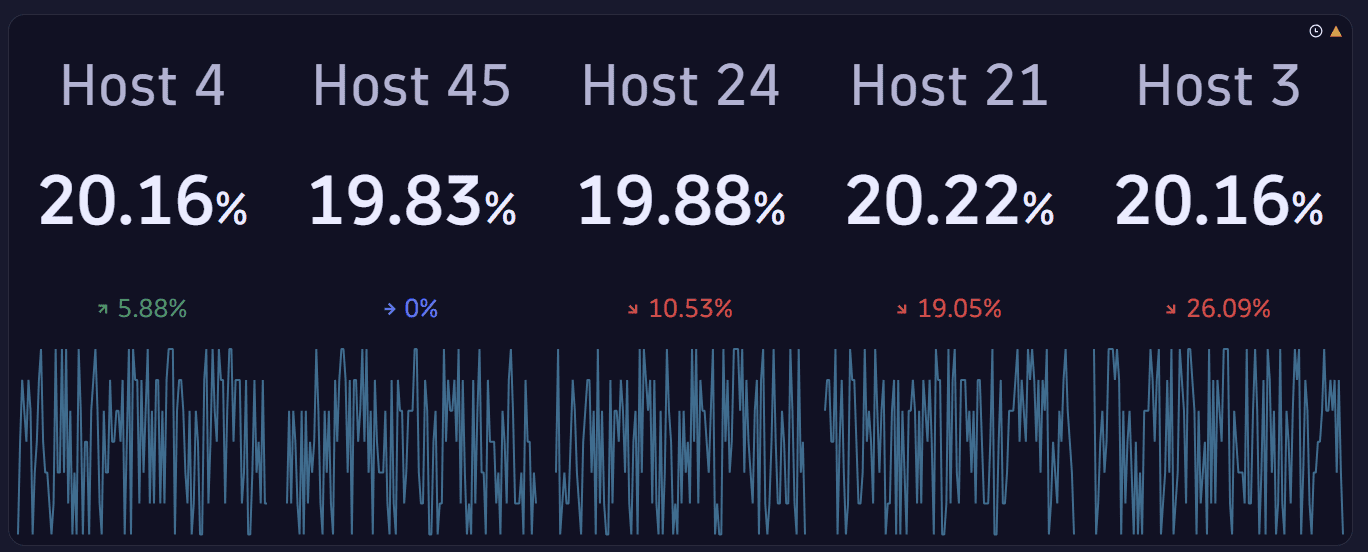Select the Host 3 title

(1218, 86)
